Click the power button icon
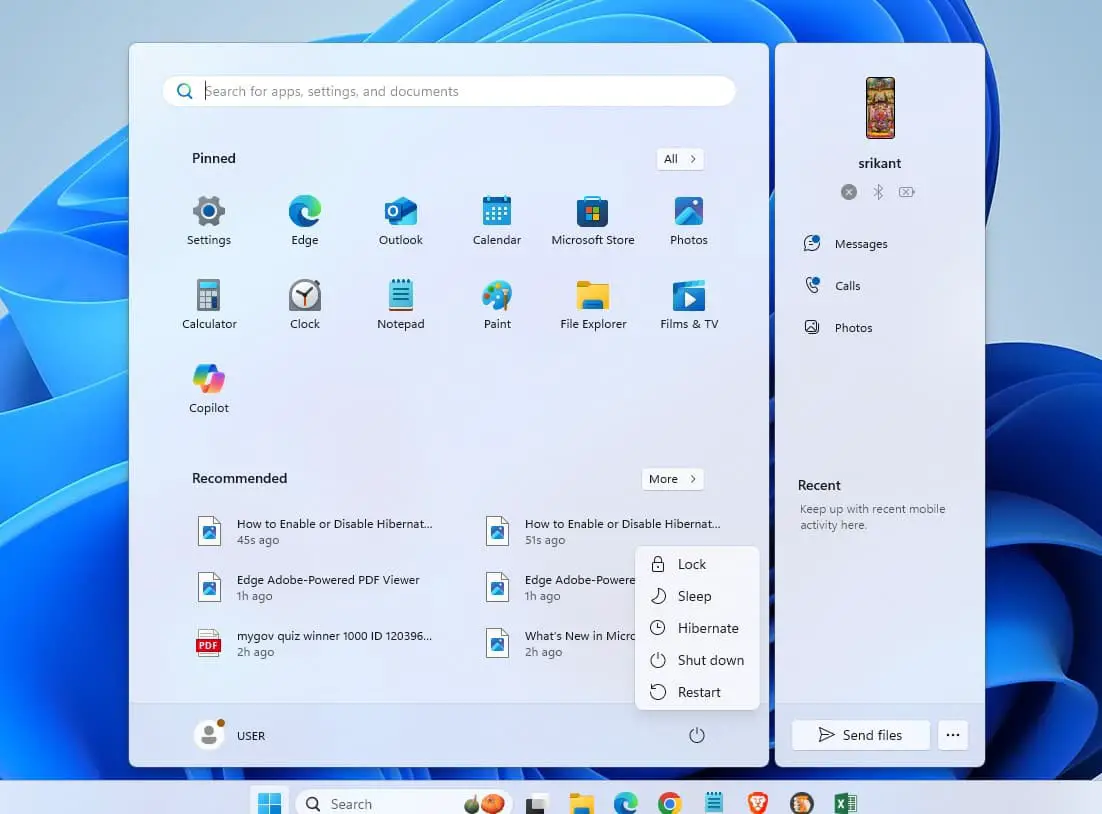1102x814 pixels. click(x=697, y=735)
